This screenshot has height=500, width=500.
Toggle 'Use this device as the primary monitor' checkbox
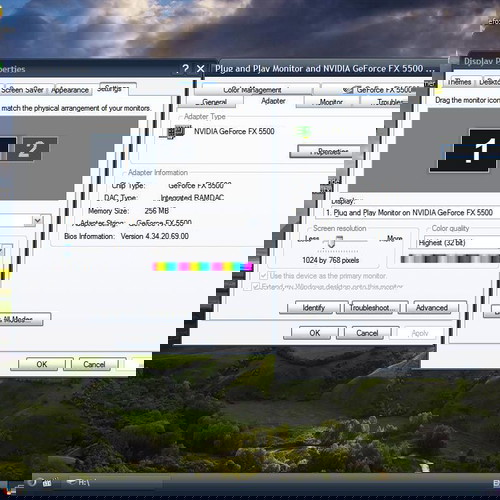(264, 276)
